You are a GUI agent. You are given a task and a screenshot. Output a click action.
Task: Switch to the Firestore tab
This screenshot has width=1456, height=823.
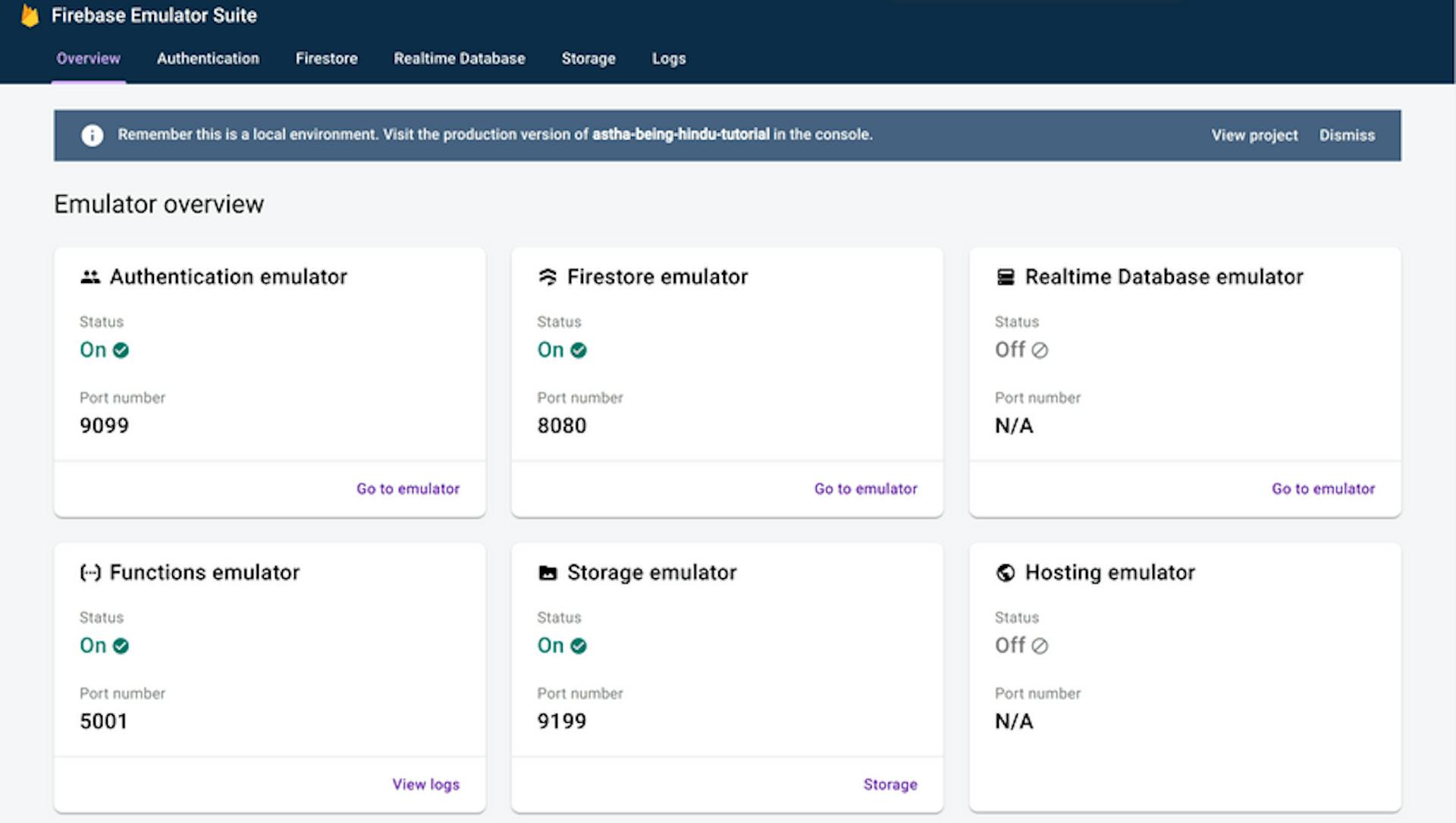326,58
